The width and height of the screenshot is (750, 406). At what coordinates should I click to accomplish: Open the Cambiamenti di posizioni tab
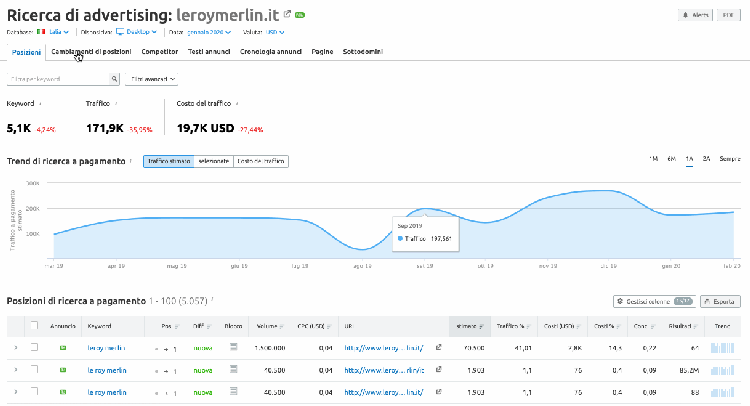click(x=91, y=52)
